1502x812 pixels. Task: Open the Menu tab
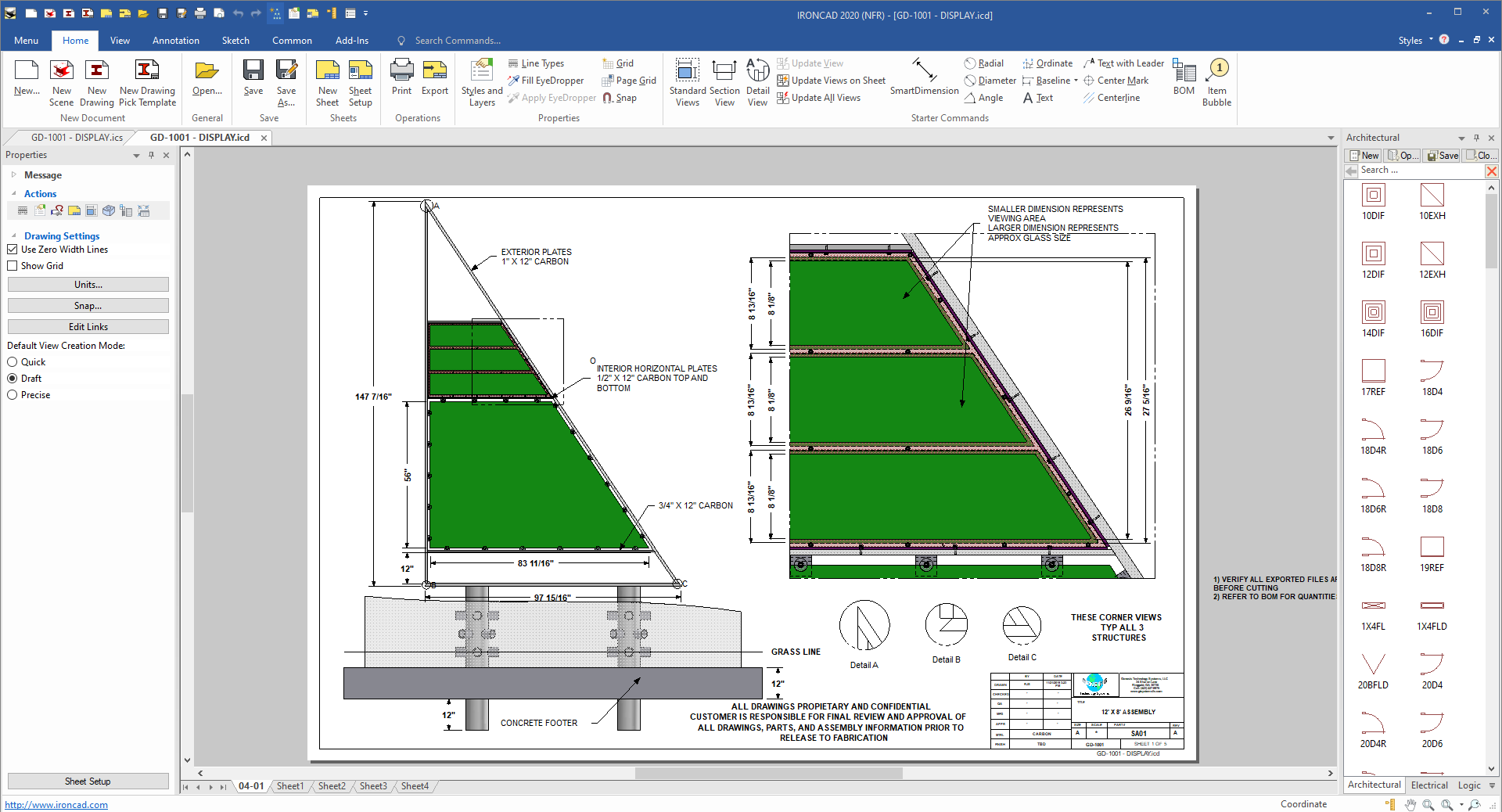click(x=26, y=41)
